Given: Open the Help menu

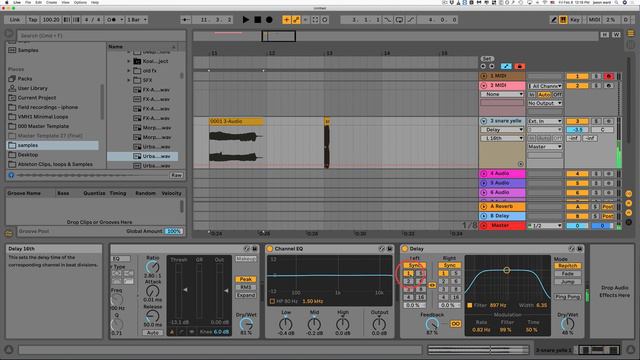Looking at the screenshot, I should click(x=95, y=2).
